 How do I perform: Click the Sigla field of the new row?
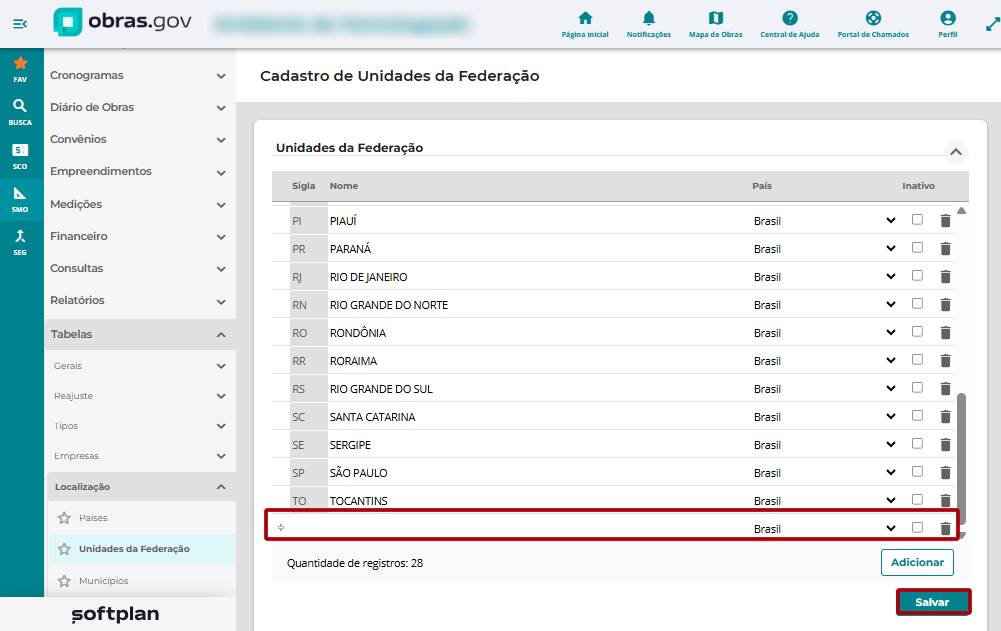[x=308, y=528]
